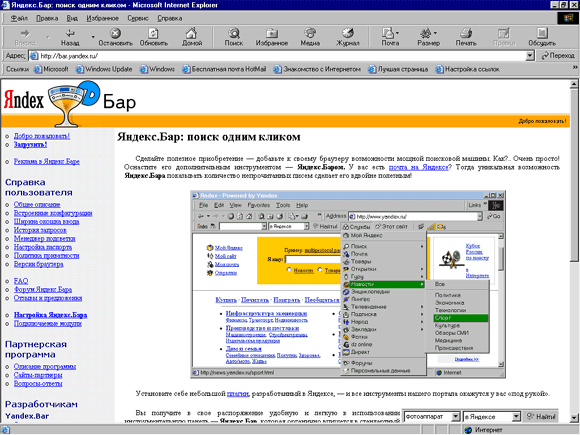Click the Microsoft links bar shortcut
The width and height of the screenshot is (580, 435).
[51, 69]
